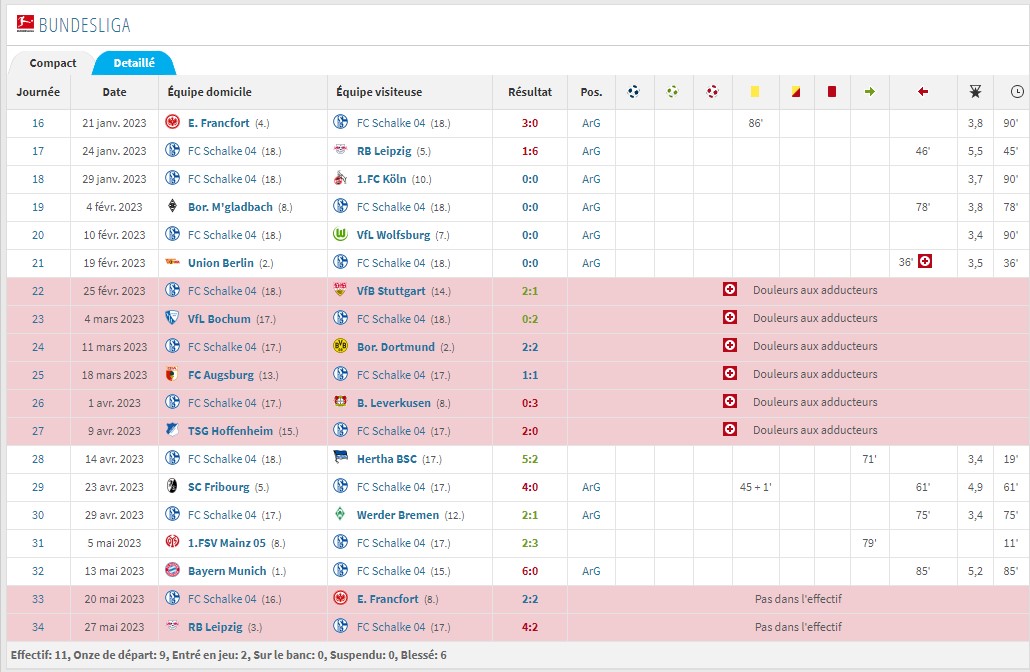Click the Équipe visiteuse column header
Image resolution: width=1030 pixels, height=672 pixels.
click(x=379, y=92)
